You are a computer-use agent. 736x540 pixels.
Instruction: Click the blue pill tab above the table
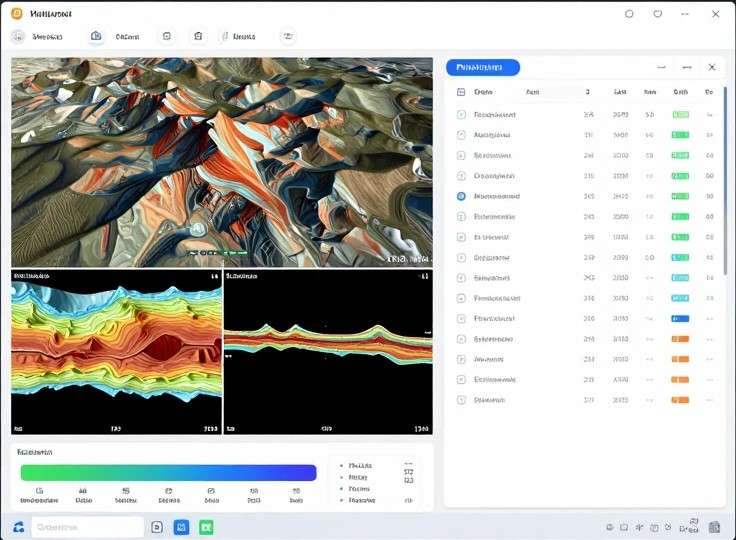(x=482, y=67)
